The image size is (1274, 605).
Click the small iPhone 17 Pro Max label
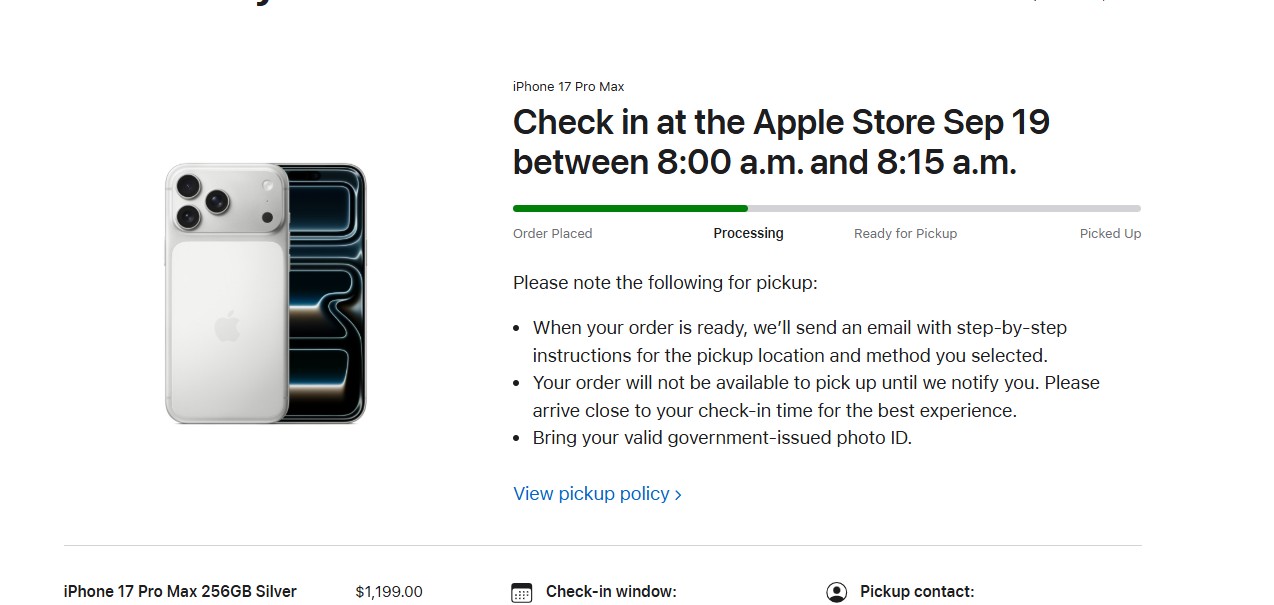pyautogui.click(x=568, y=87)
